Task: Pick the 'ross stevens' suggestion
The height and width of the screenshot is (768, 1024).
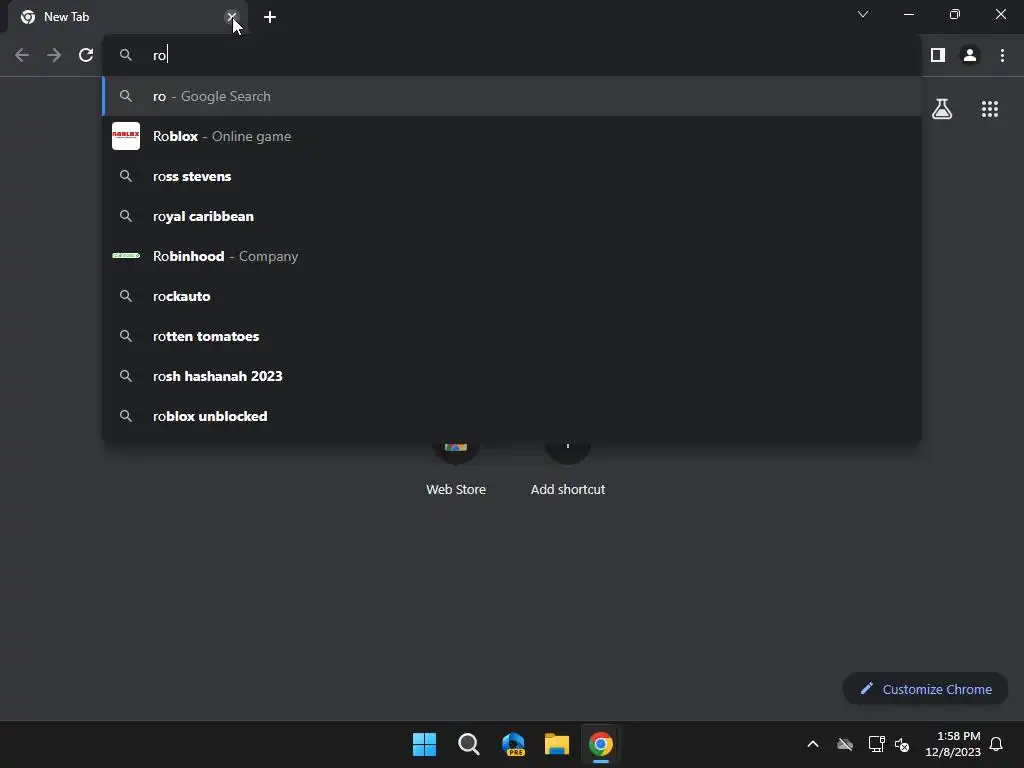Action: tap(512, 176)
